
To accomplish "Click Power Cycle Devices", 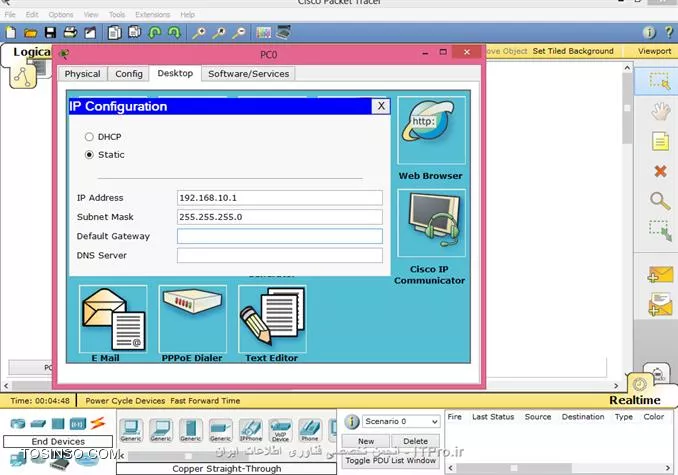I will [125, 401].
